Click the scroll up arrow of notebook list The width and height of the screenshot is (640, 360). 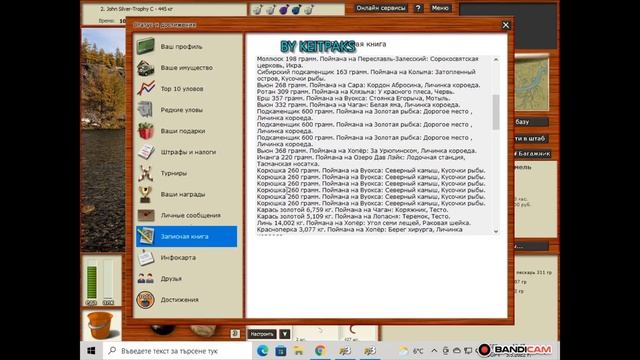(x=496, y=60)
